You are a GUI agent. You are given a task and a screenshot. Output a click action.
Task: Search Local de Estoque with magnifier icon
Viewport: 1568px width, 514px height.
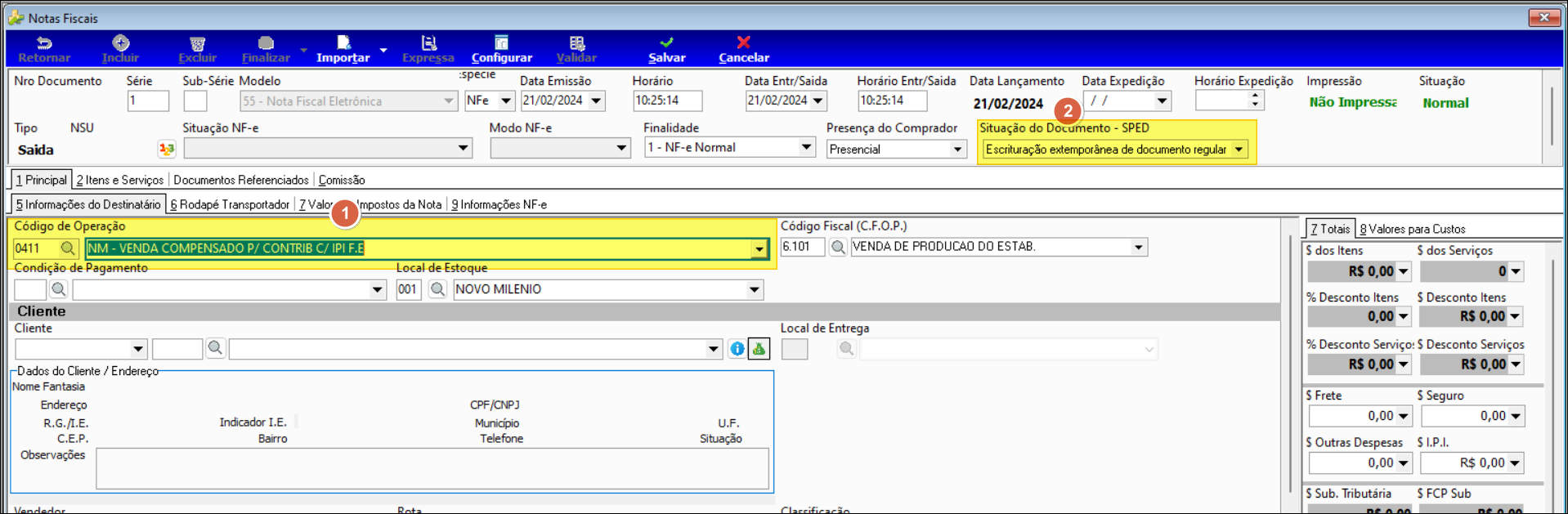(438, 289)
